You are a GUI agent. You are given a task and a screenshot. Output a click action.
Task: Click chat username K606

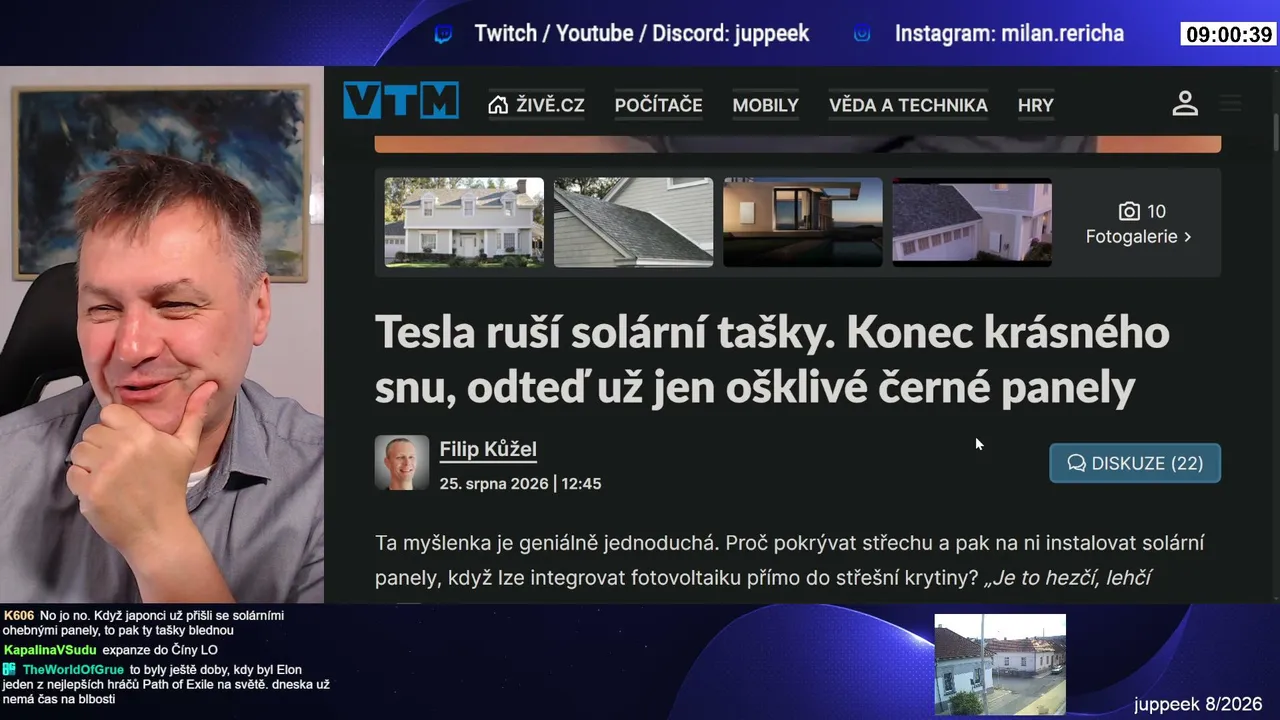19,616
